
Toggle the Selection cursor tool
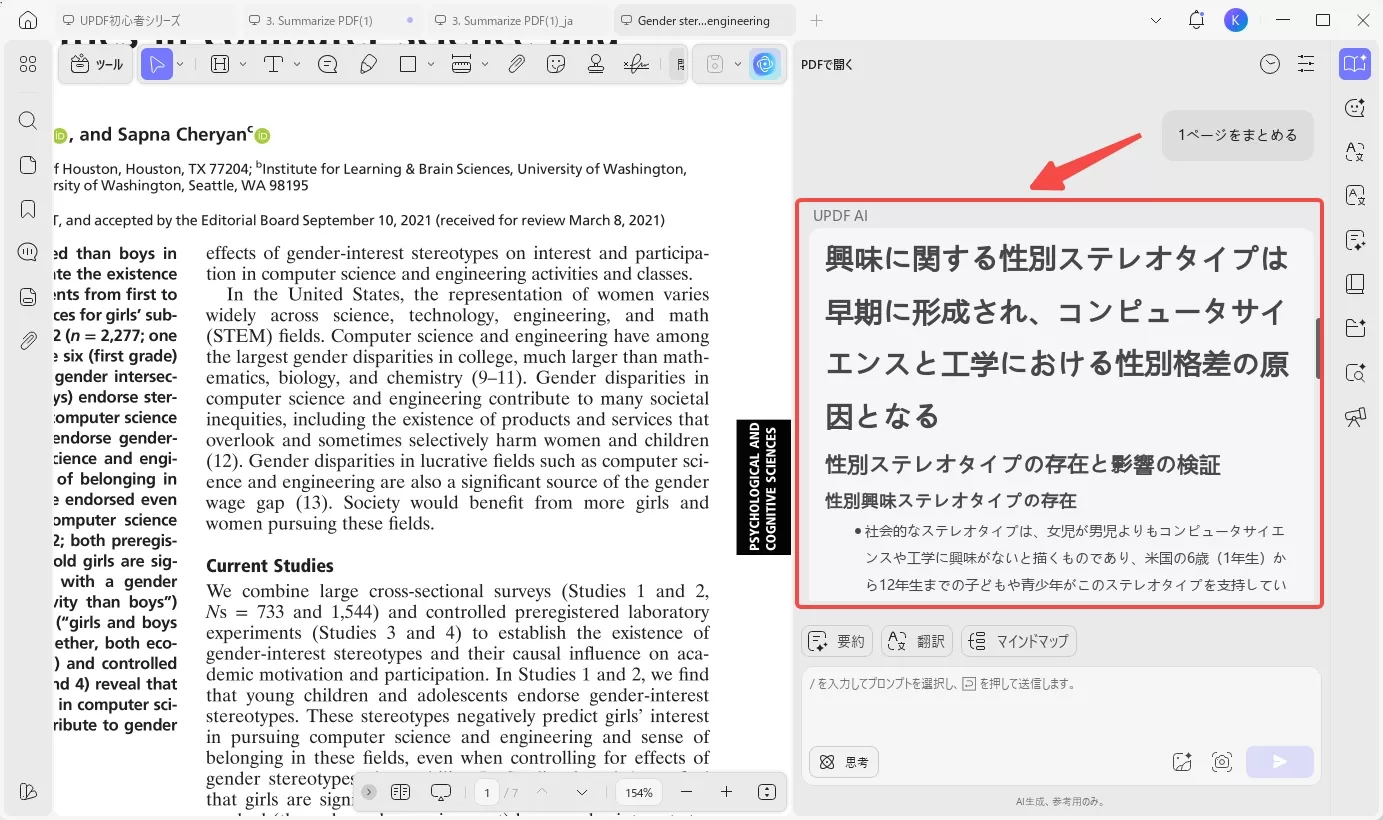click(157, 63)
